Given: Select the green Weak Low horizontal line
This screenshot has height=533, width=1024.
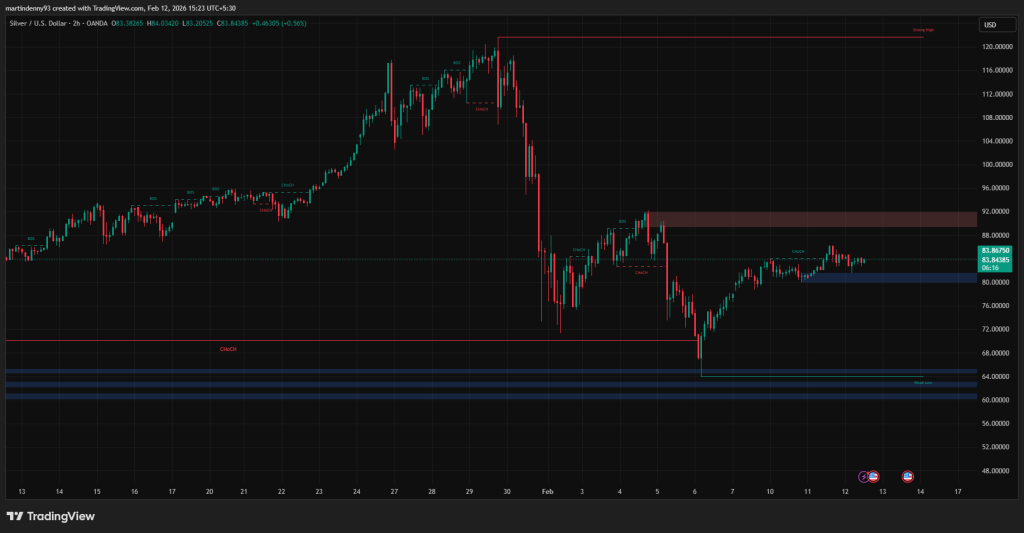Looking at the screenshot, I should point(800,377).
